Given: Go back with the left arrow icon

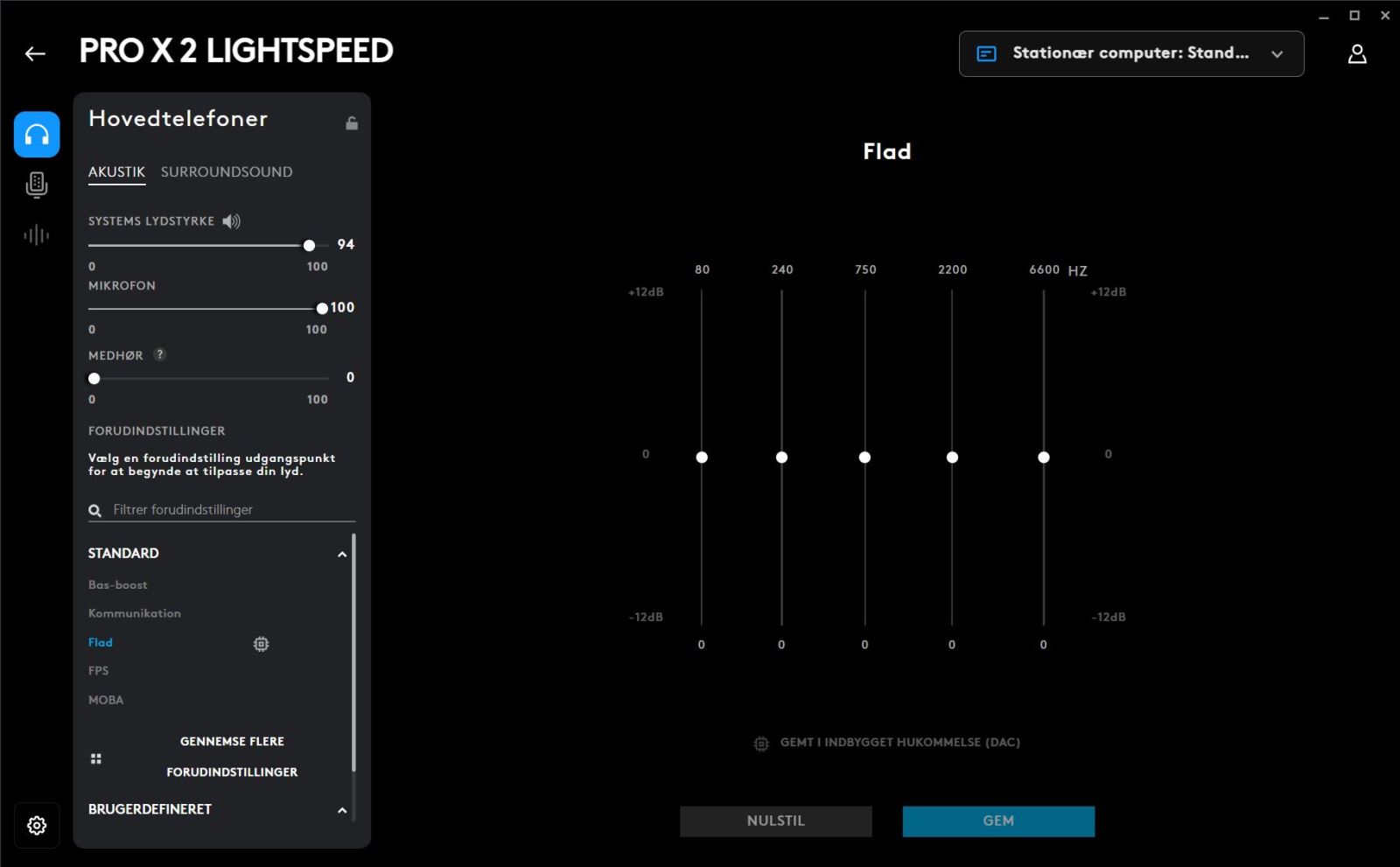Looking at the screenshot, I should 35,53.
